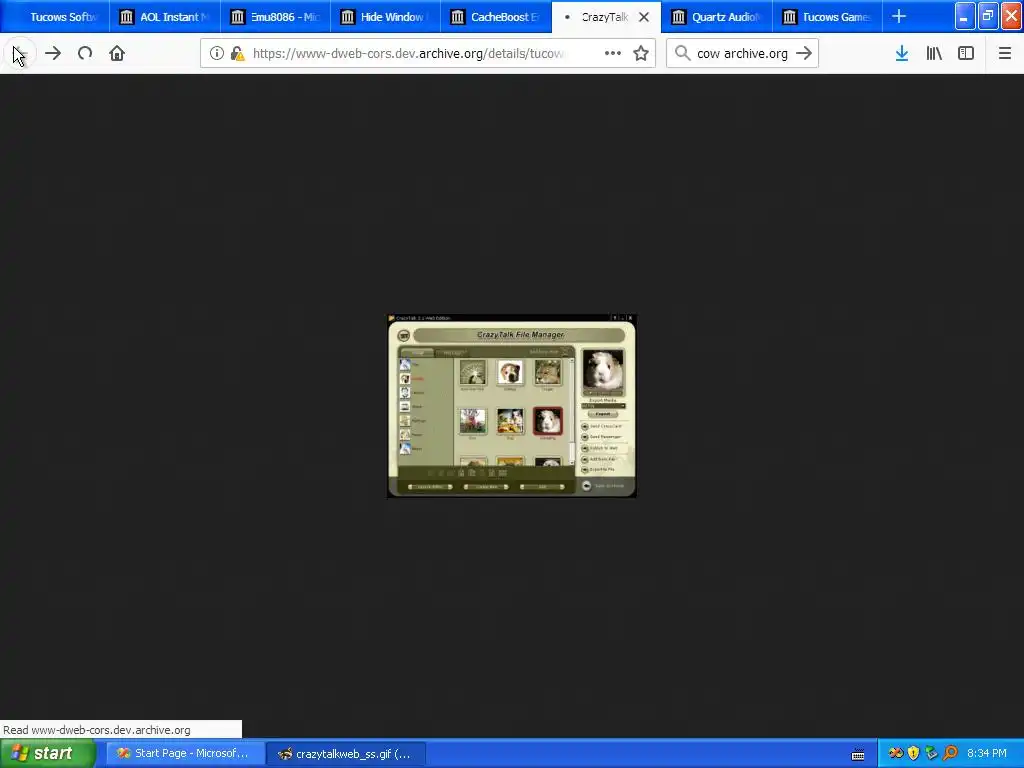The image size is (1024, 768).
Task: Bookmark this page with the star
Action: click(641, 54)
